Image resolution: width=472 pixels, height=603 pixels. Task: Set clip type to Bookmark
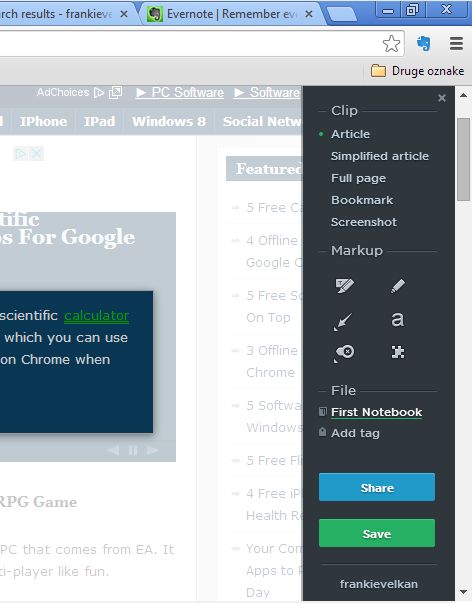point(362,200)
